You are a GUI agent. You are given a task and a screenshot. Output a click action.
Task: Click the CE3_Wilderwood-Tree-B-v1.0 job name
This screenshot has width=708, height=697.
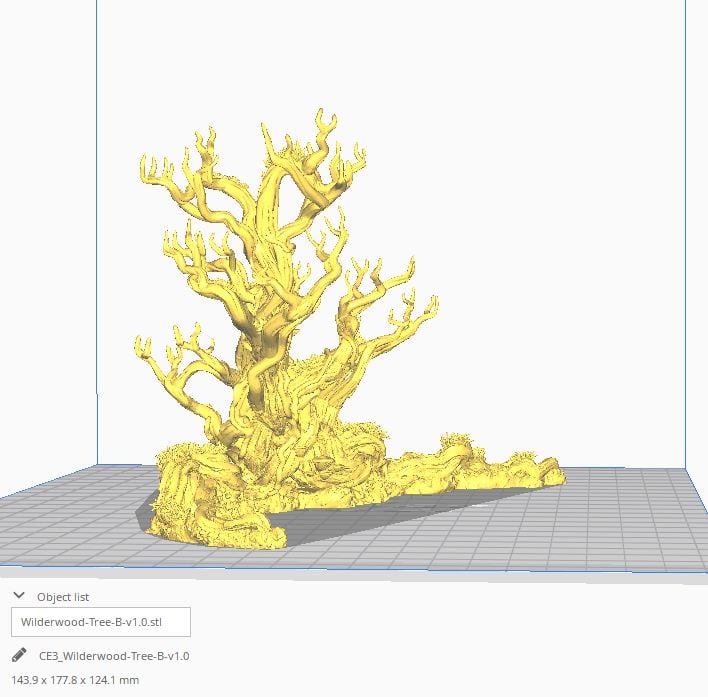pyautogui.click(x=114, y=656)
